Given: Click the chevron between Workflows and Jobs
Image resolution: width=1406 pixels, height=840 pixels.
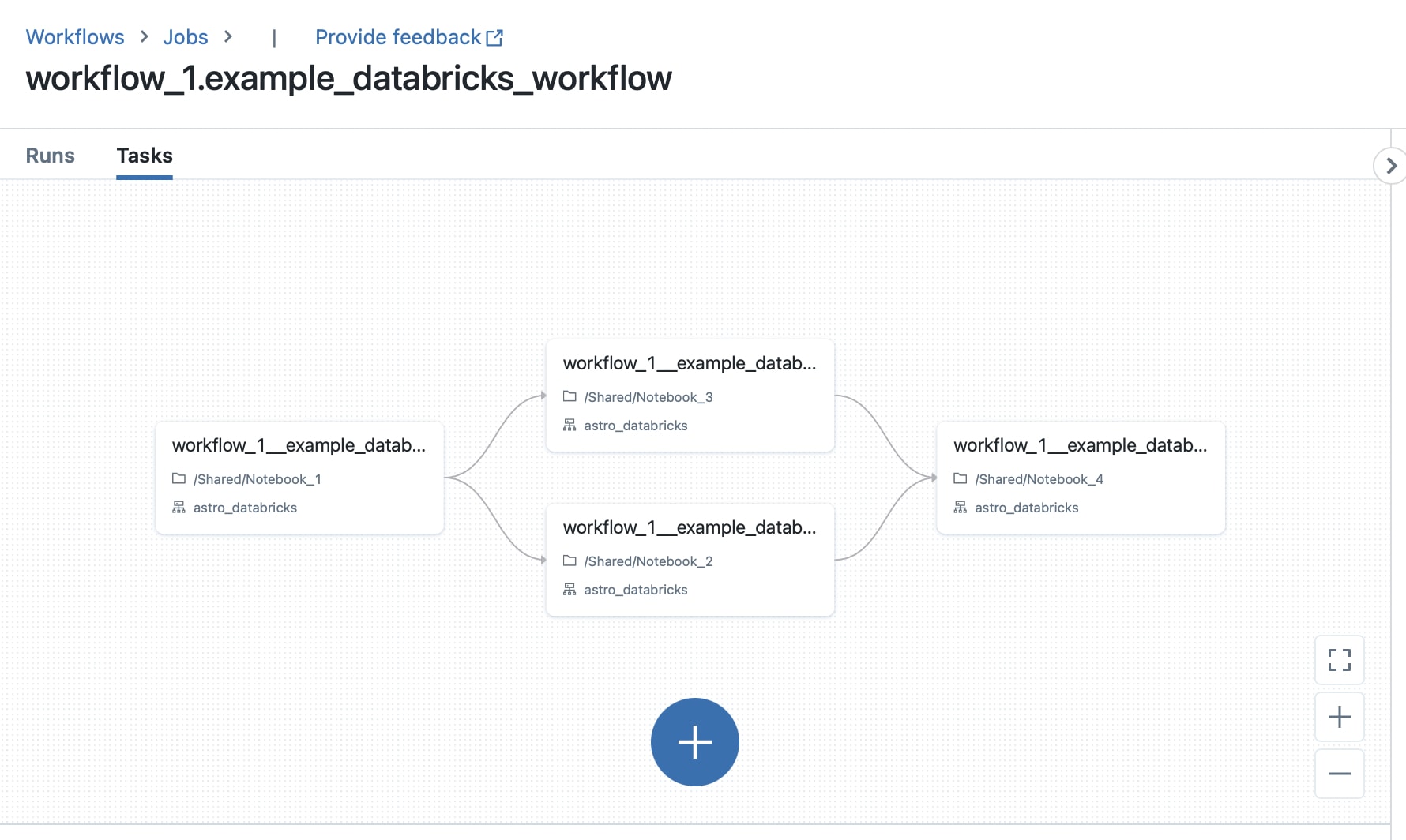Looking at the screenshot, I should pos(143,36).
